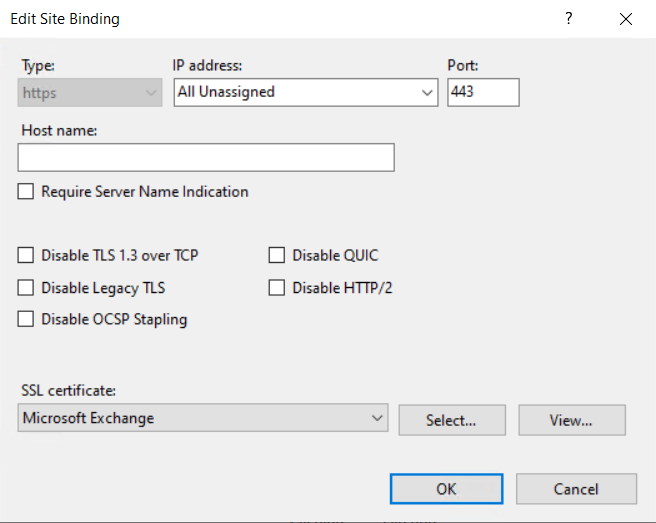Click the Select... certificate button
This screenshot has width=656, height=523.
coord(452,420)
